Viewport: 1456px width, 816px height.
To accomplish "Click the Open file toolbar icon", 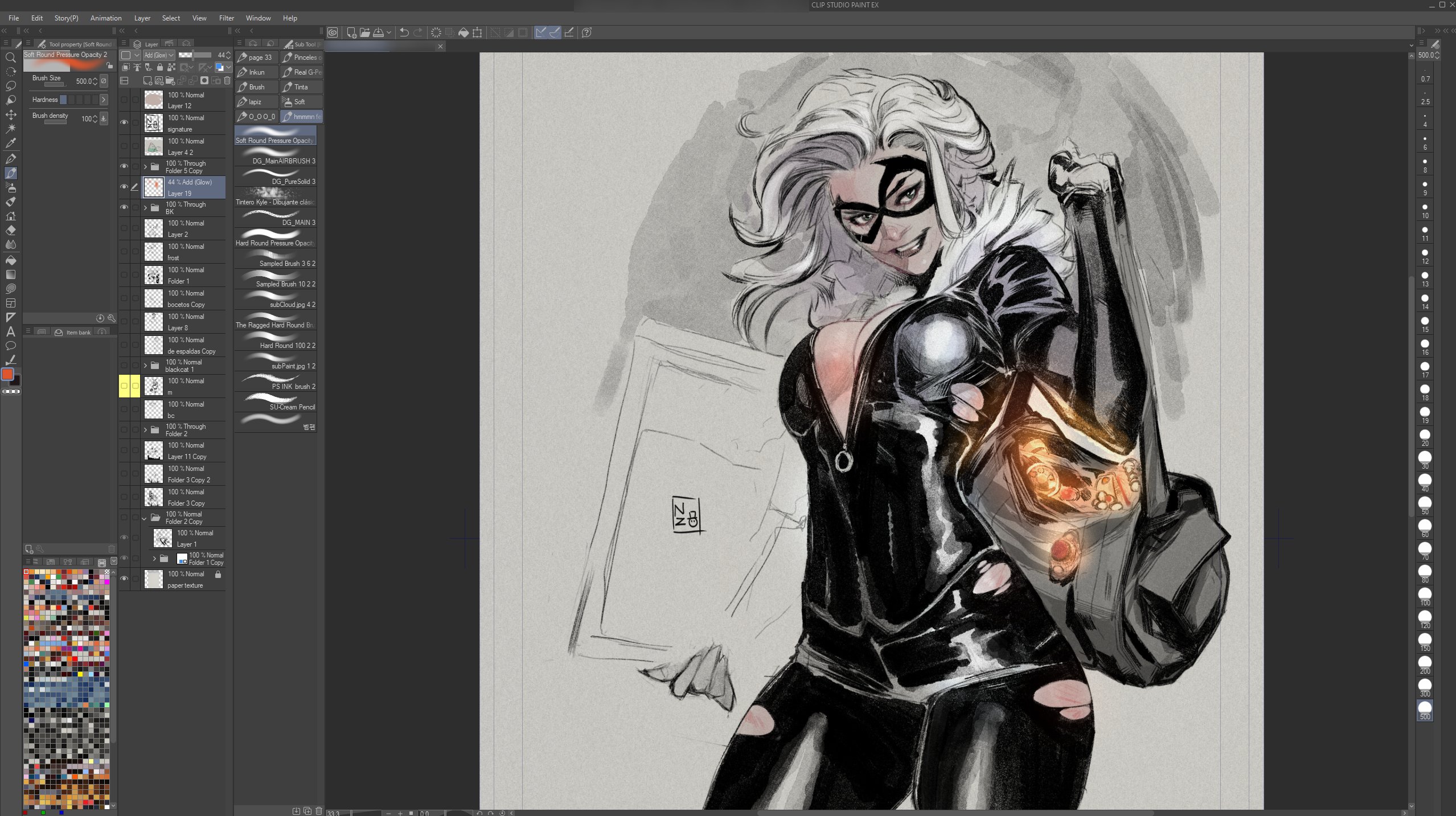I will [364, 32].
